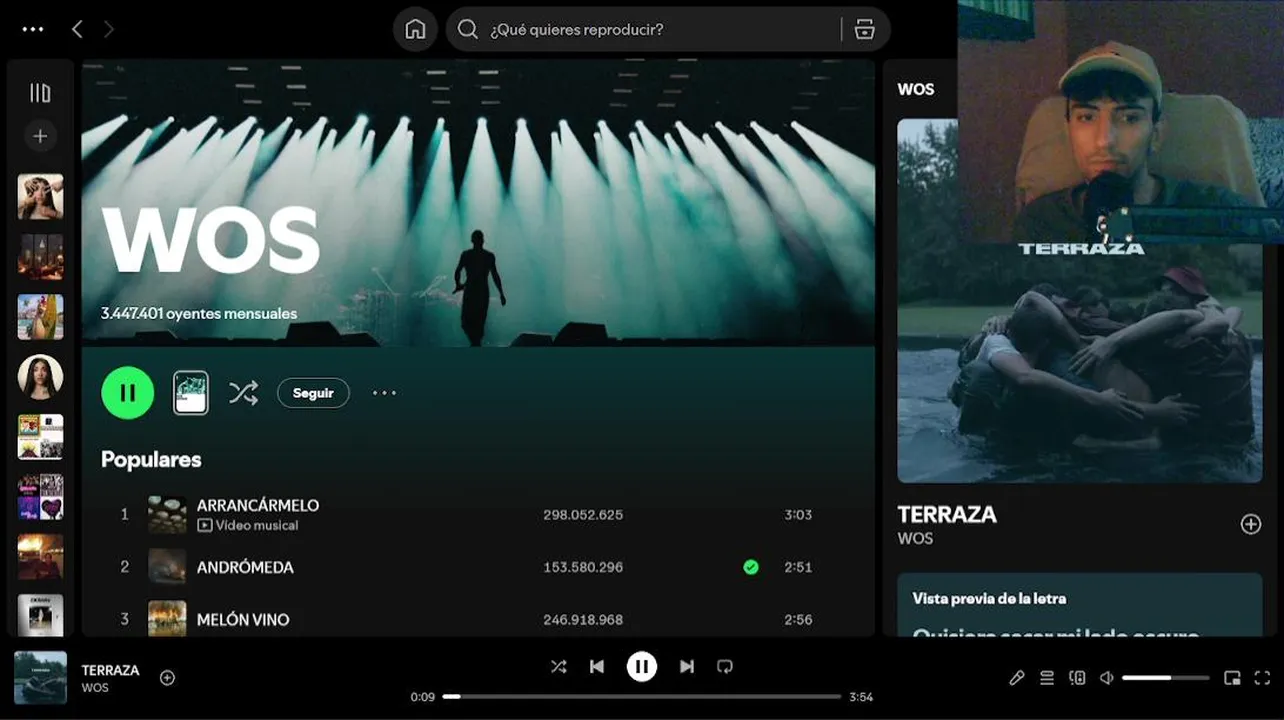Select the track ANDRÓMEDA
Screen dimensions: 1284x720
[x=245, y=567]
